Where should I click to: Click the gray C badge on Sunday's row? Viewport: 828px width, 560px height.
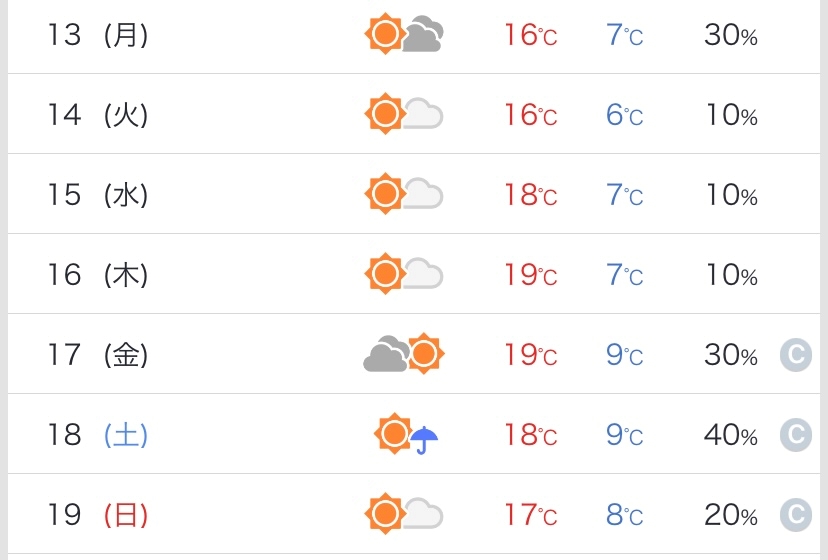click(x=796, y=515)
